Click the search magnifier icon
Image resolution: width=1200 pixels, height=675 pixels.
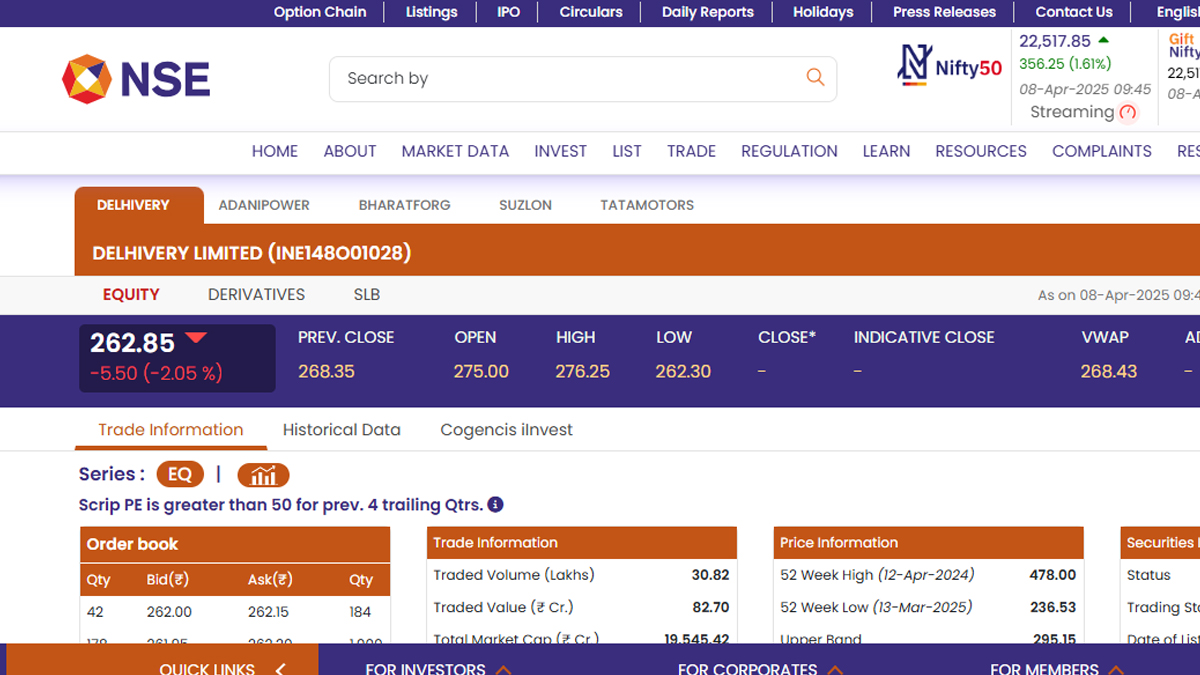click(x=815, y=78)
